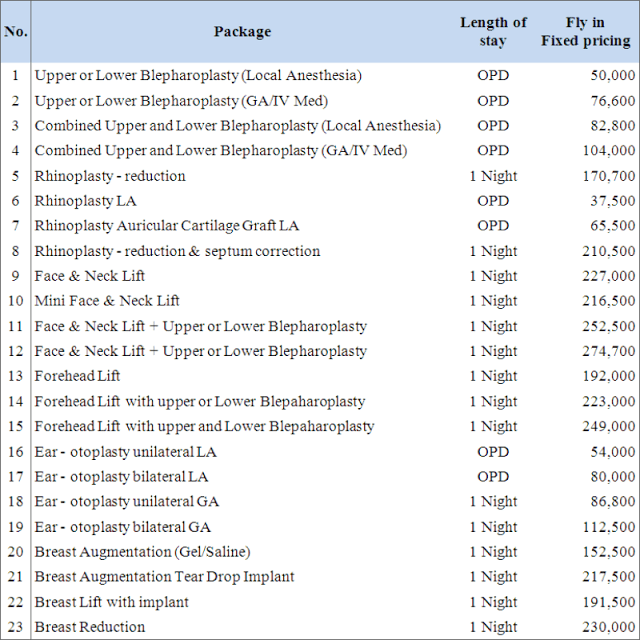Click the Breast Reduction package cell
Screen dimensions: 640x640
tap(89, 627)
